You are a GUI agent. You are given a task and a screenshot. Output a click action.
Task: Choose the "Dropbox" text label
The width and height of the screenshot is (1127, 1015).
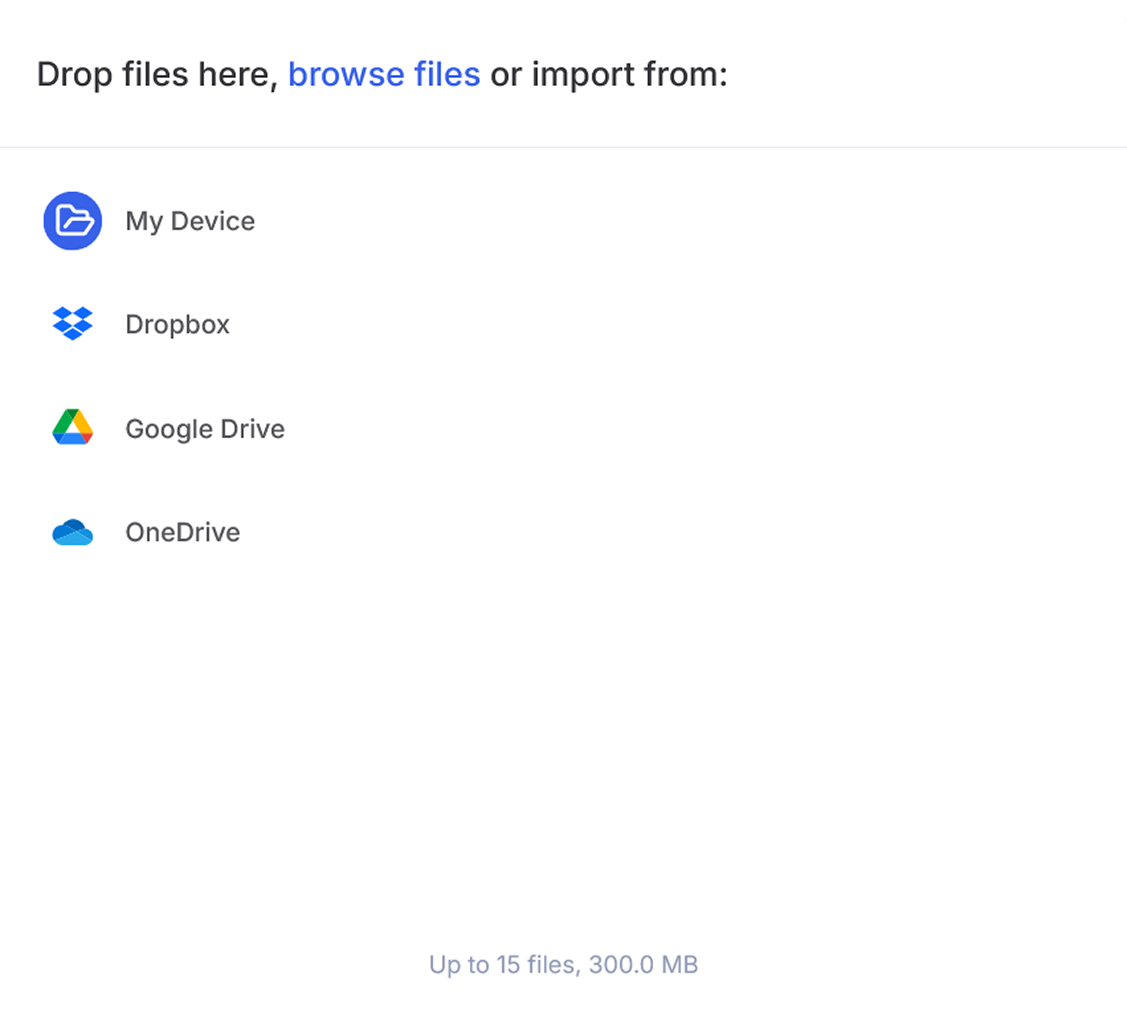pyautogui.click(x=177, y=325)
